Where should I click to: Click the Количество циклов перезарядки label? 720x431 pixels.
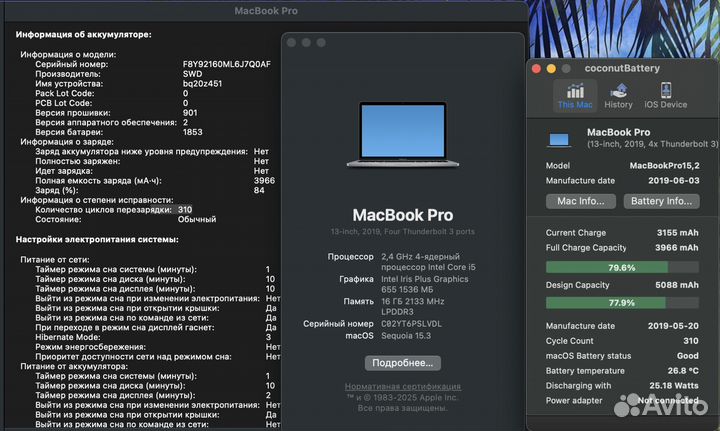(103, 210)
